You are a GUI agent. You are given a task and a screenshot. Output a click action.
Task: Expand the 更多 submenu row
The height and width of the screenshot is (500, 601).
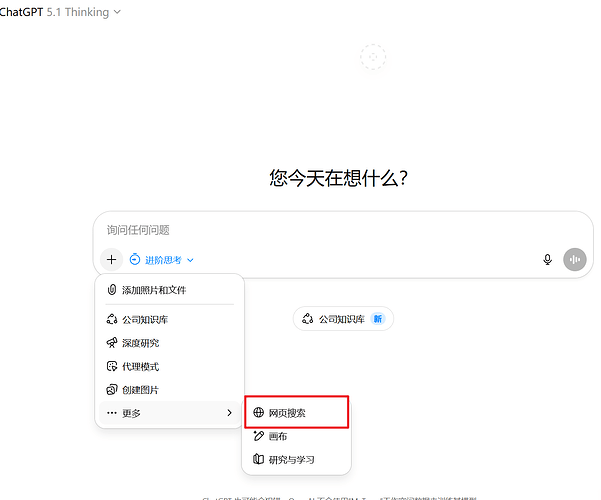pyautogui.click(x=169, y=413)
